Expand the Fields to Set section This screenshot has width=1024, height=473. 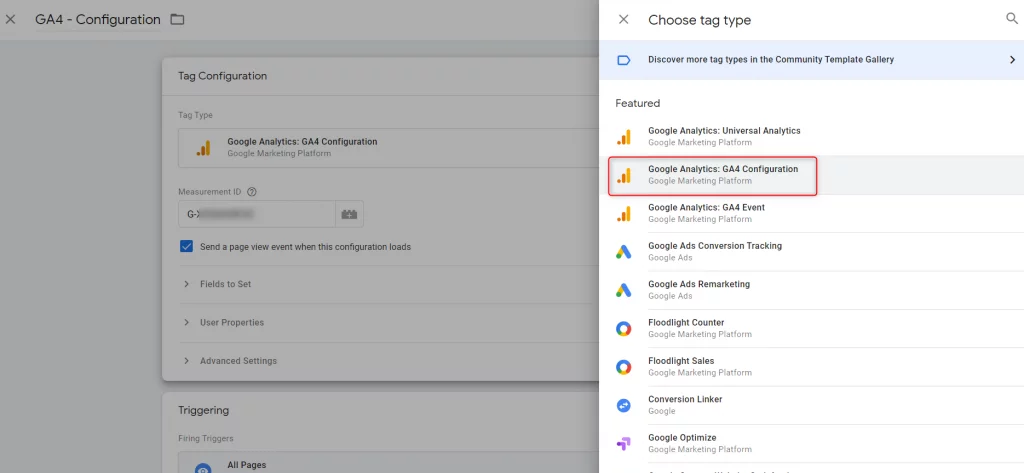225,284
